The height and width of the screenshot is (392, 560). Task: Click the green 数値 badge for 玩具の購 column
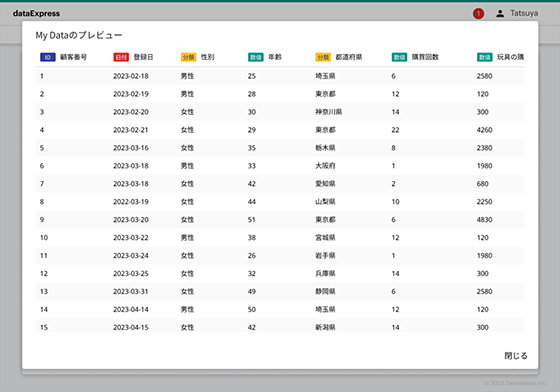click(x=485, y=57)
